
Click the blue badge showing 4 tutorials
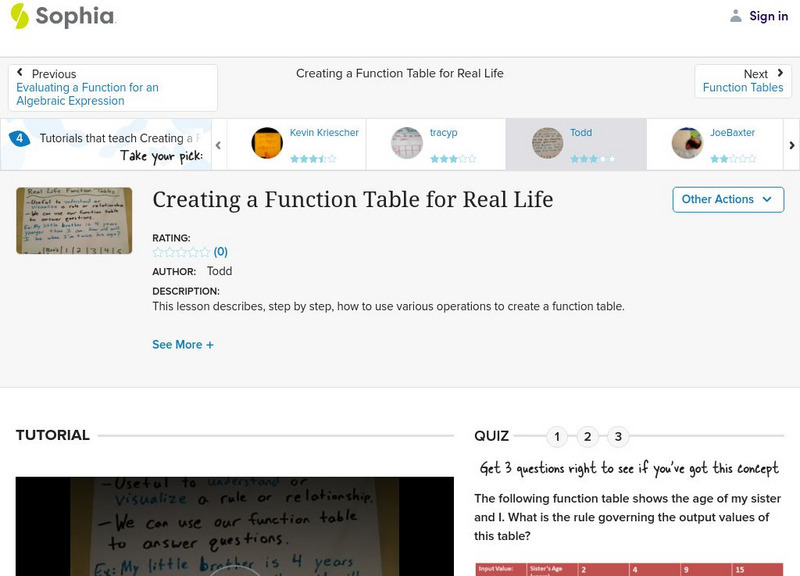(x=19, y=138)
